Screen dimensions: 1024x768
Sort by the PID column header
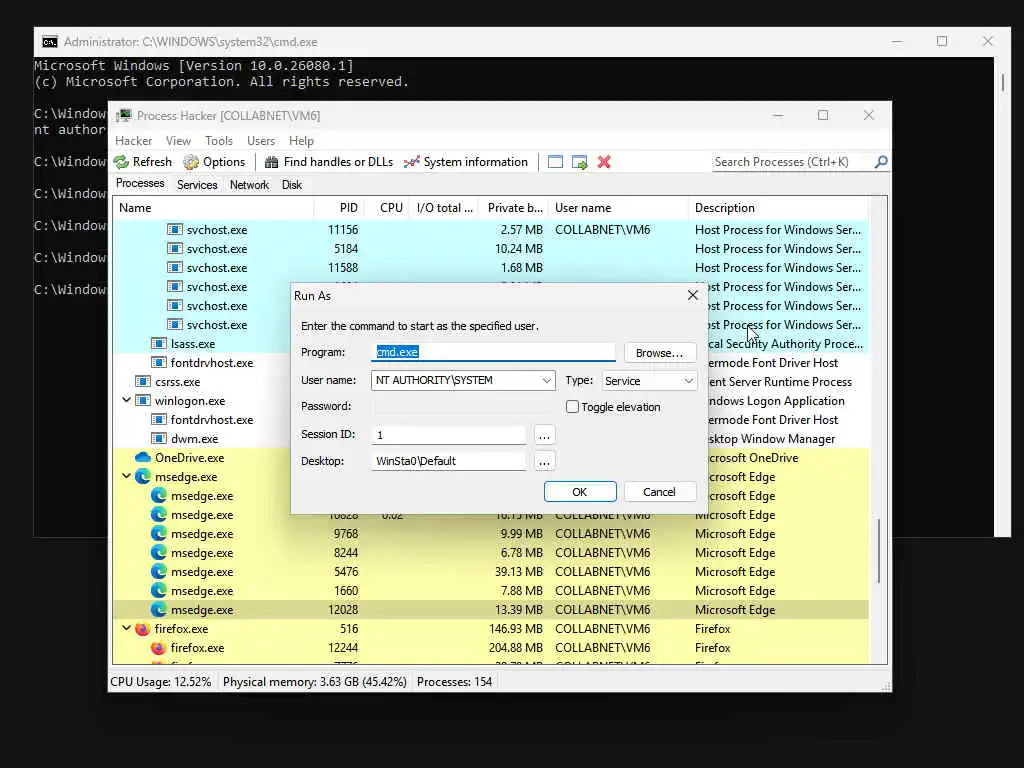click(339, 208)
